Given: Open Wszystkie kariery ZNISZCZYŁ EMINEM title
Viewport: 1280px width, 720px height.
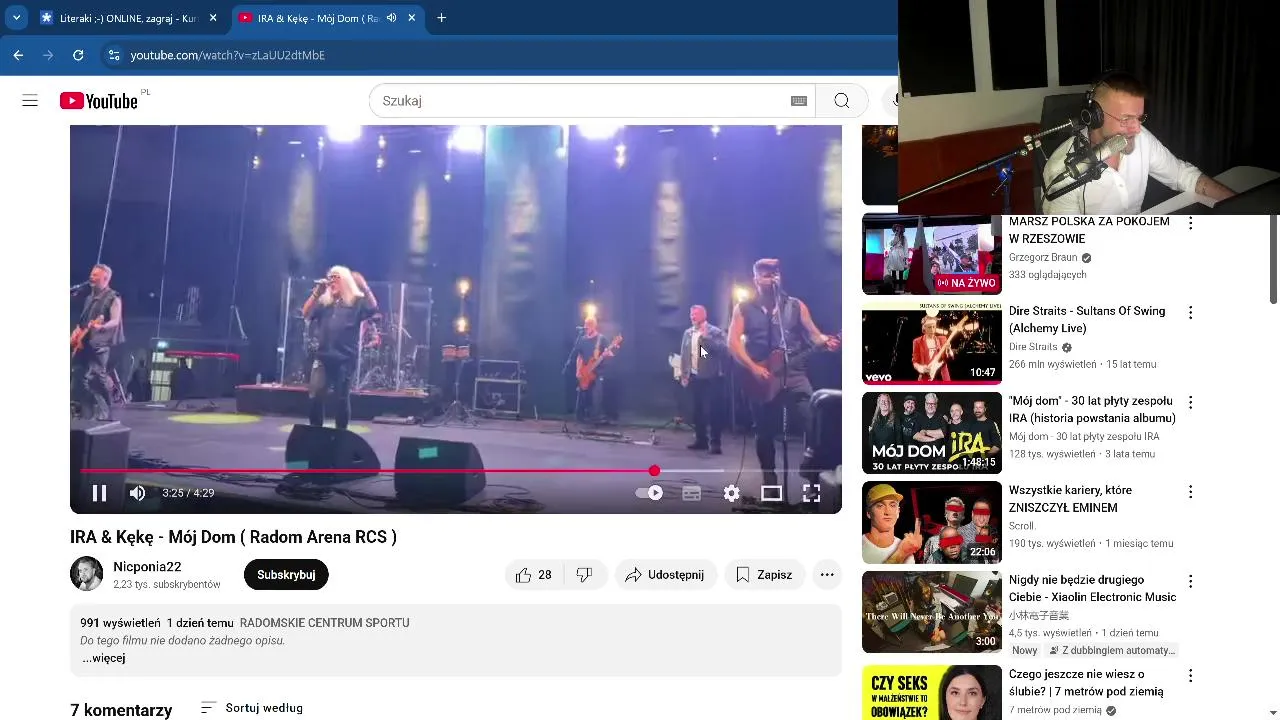Looking at the screenshot, I should click(x=1070, y=499).
